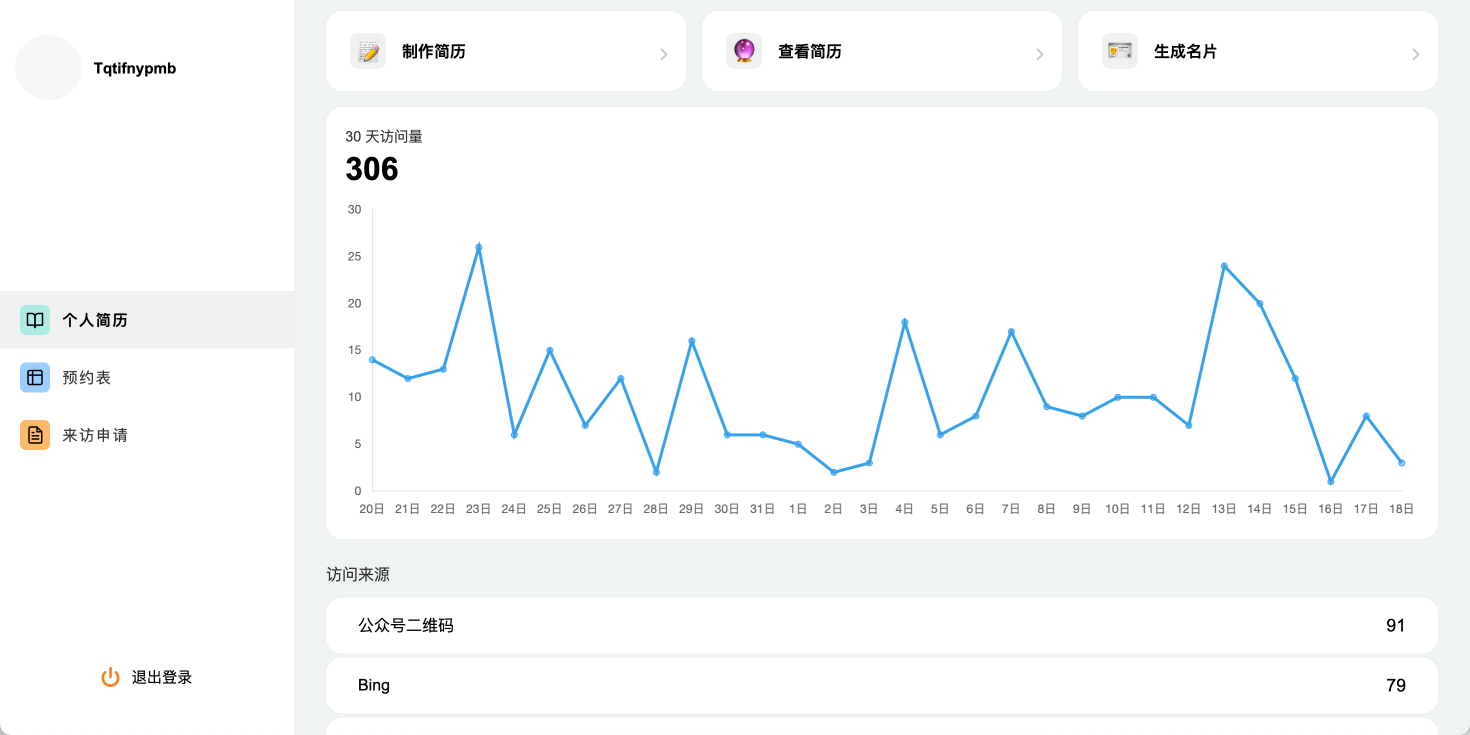This screenshot has height=735, width=1470.
Task: Click the 退出登录 logout button
Action: pos(147,677)
